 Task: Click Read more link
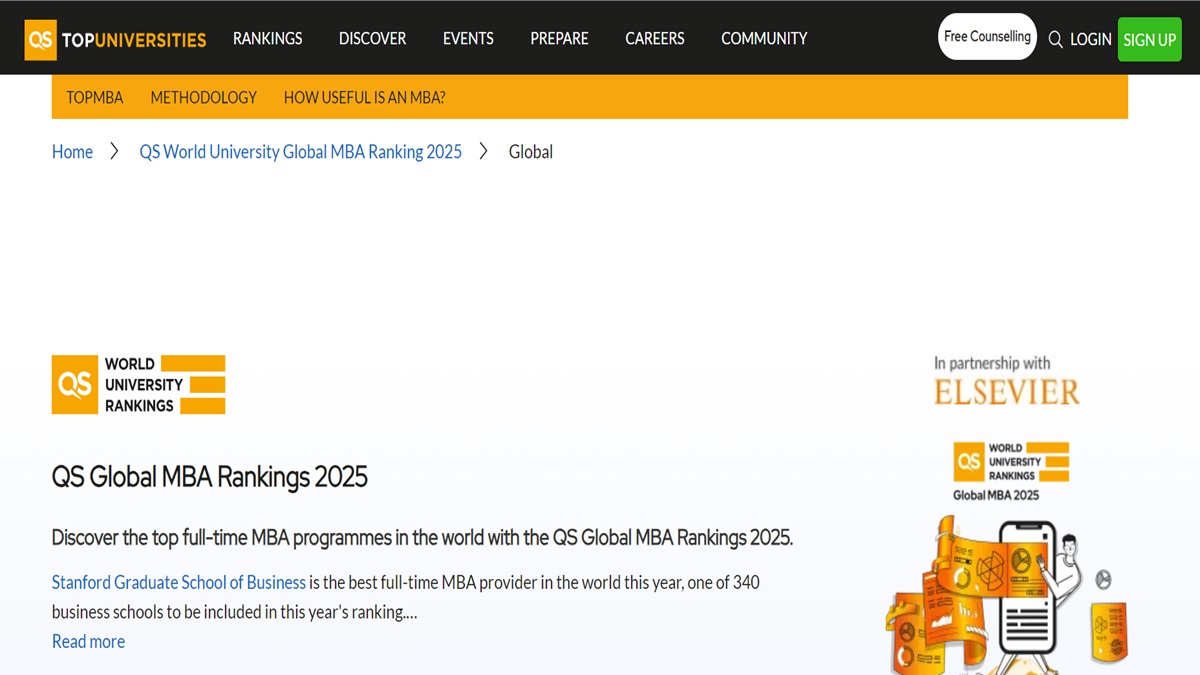point(88,642)
